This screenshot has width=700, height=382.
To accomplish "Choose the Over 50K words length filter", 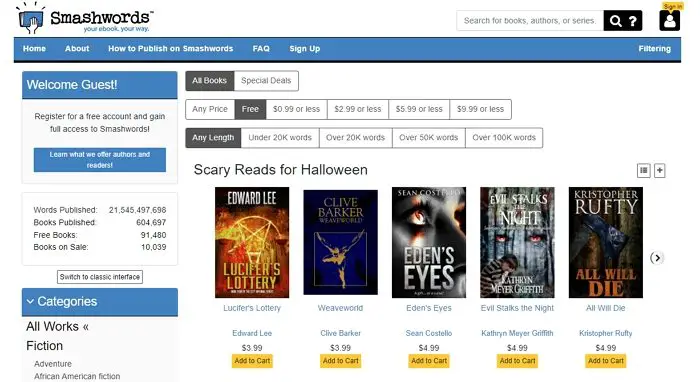I will point(429,138).
